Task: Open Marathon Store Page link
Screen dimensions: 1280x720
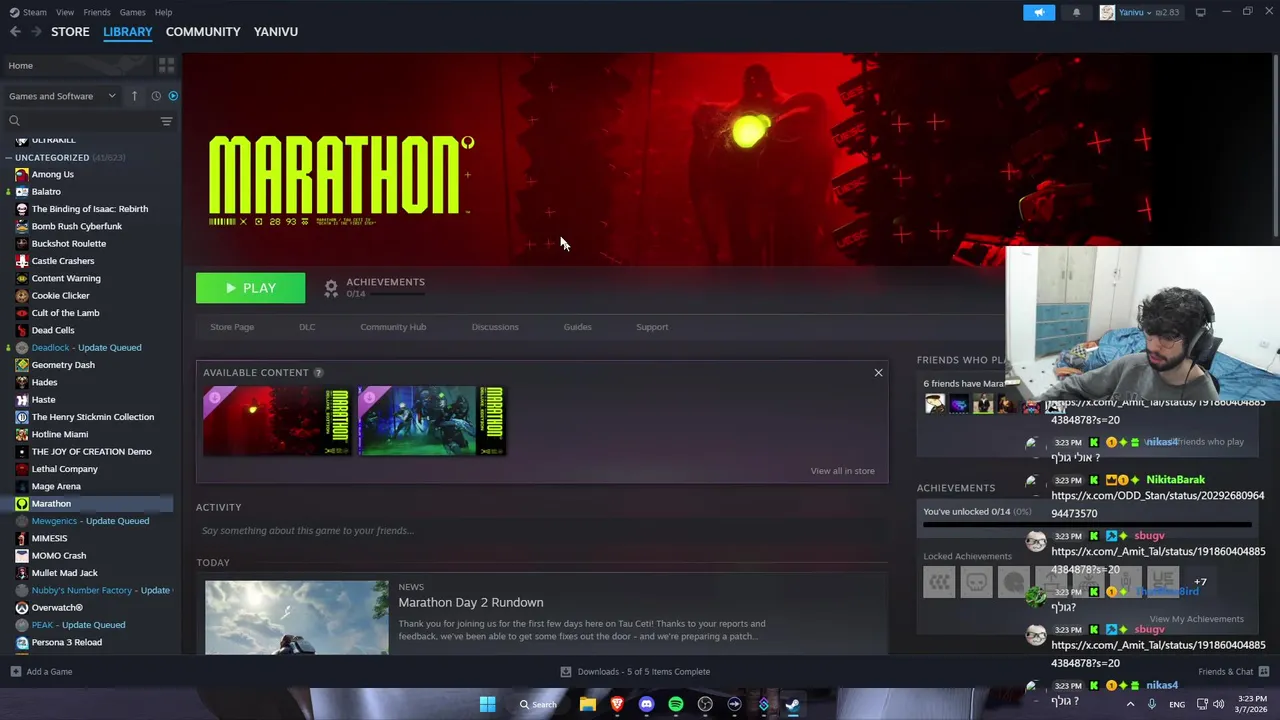Action: click(232, 327)
